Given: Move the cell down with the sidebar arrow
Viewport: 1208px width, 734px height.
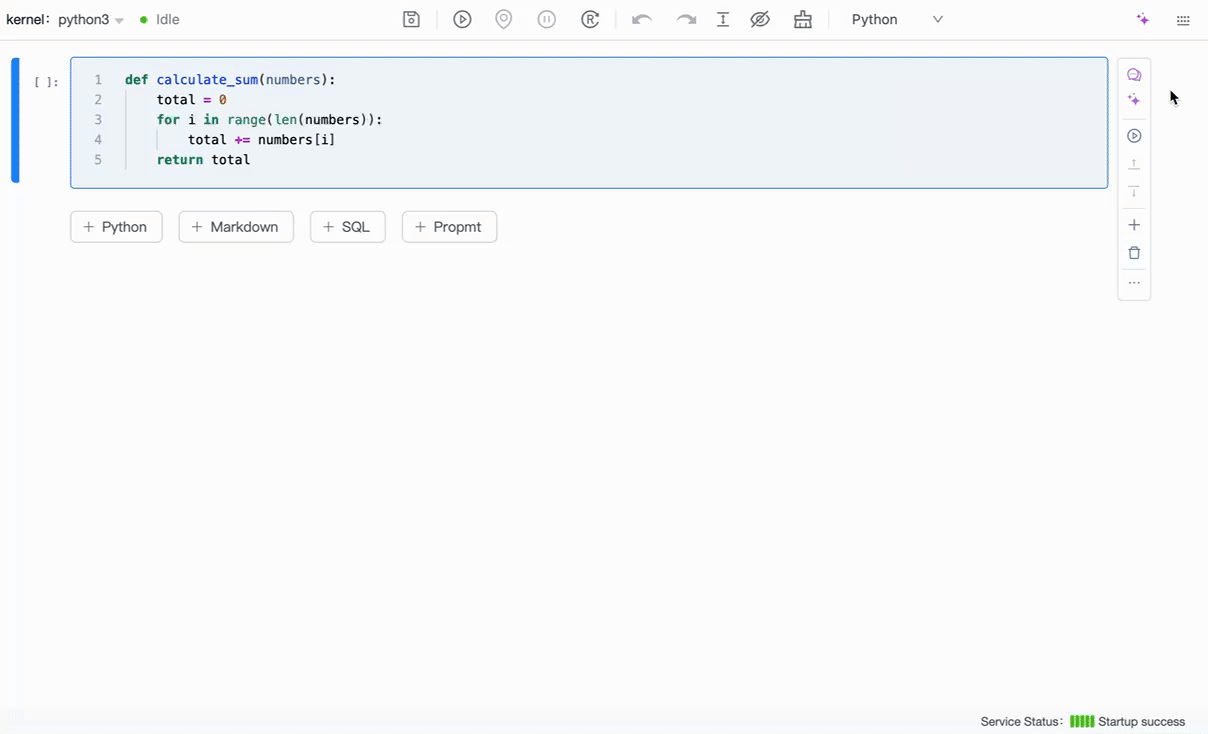Looking at the screenshot, I should click(x=1134, y=192).
